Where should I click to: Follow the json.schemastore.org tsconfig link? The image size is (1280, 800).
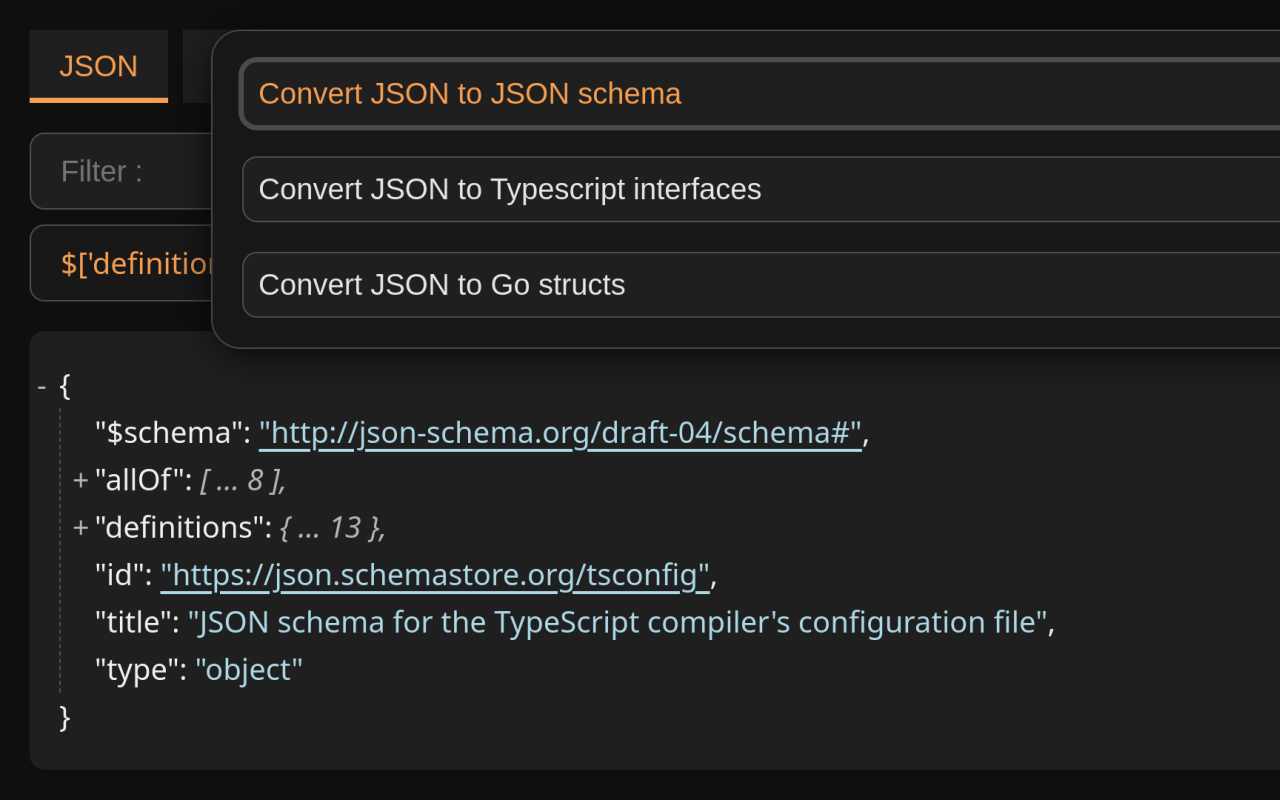(434, 574)
